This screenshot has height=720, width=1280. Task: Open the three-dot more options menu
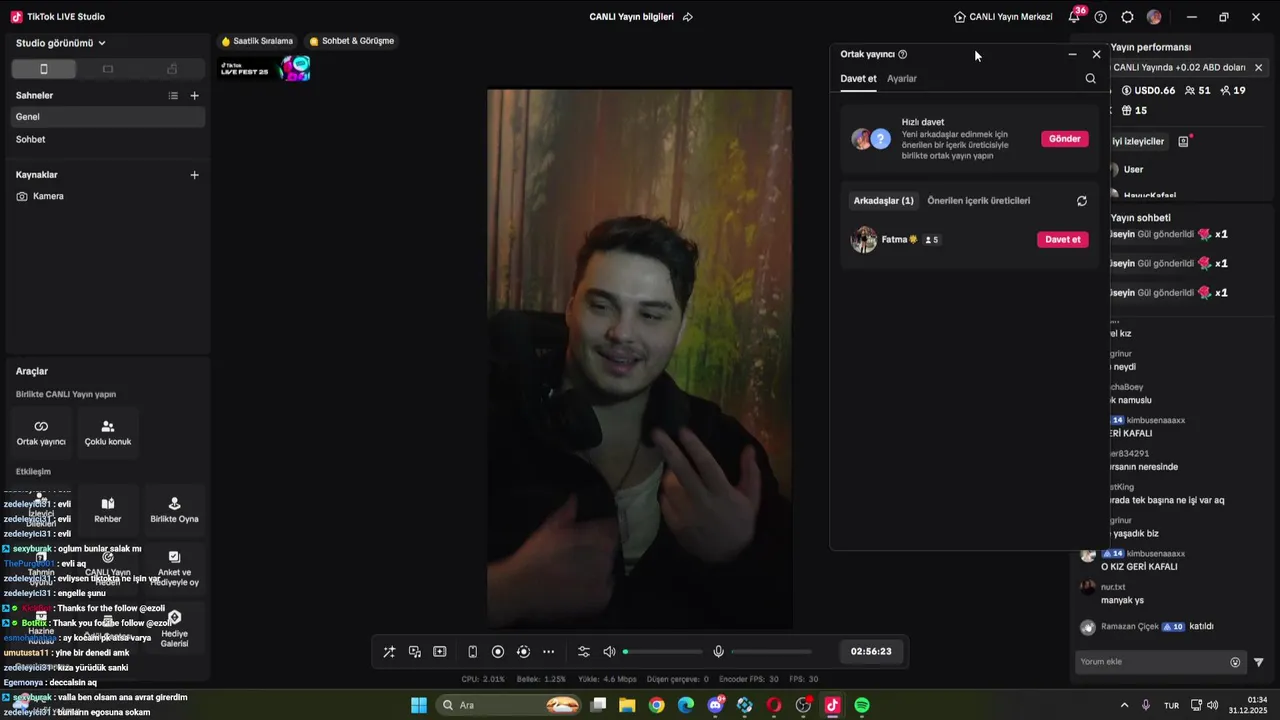548,652
